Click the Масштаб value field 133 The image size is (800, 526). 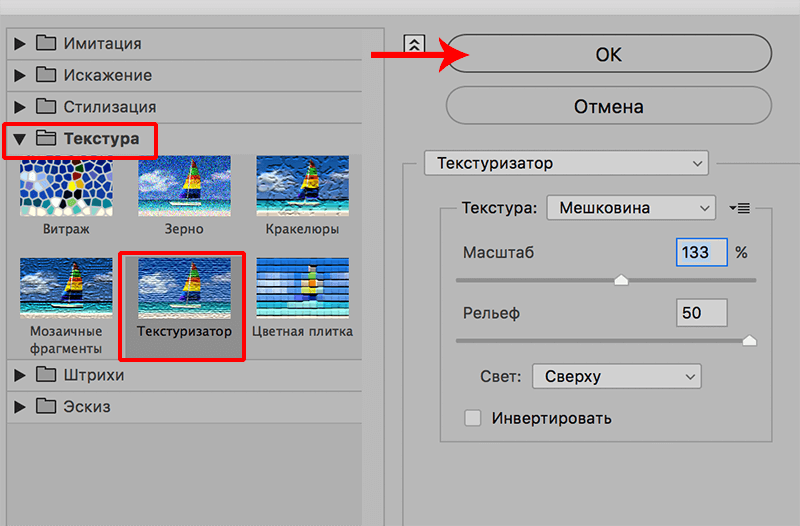coord(702,252)
